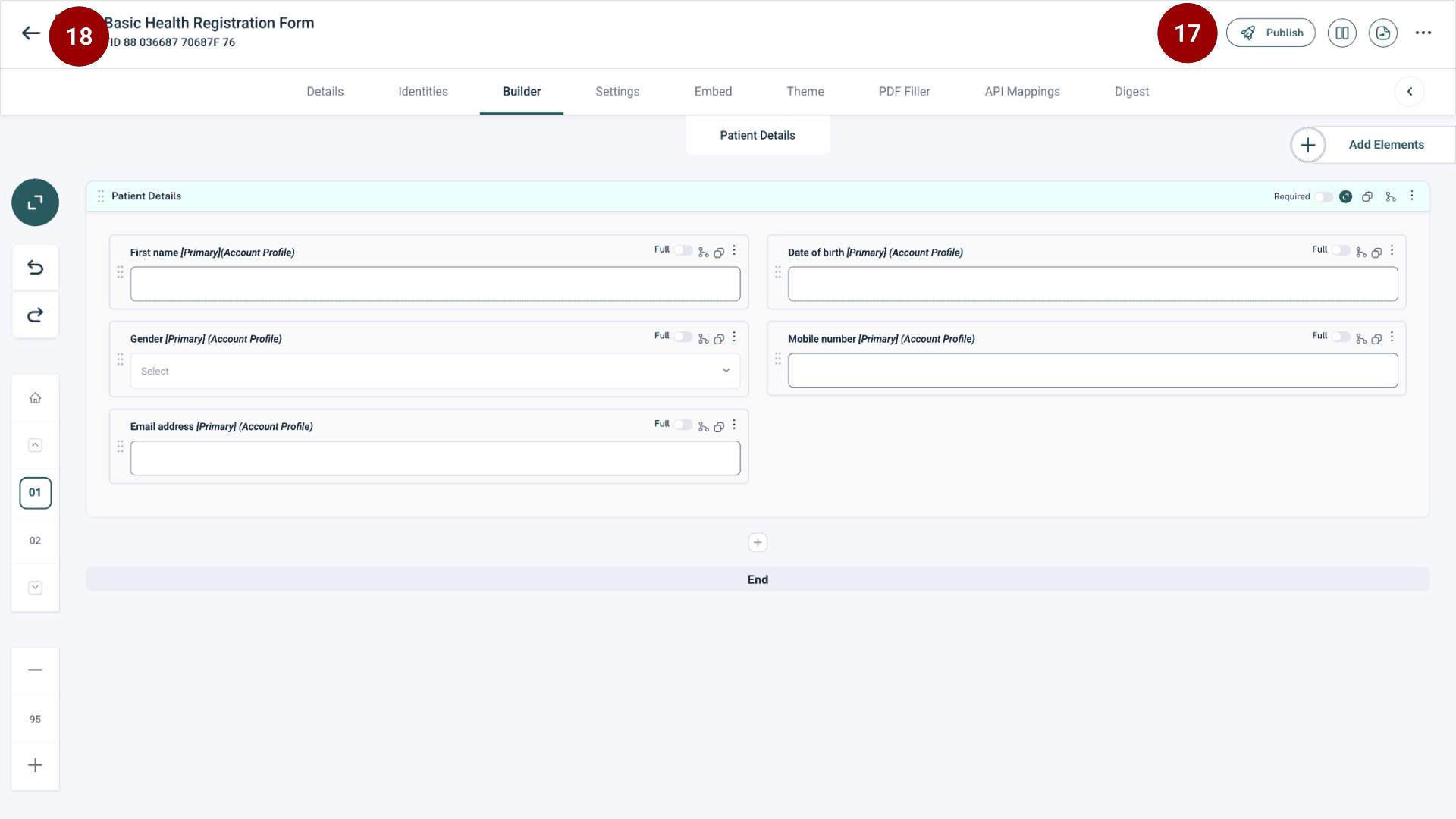This screenshot has height=819, width=1456.
Task: Open three-dot menu for Email address field
Action: click(x=734, y=425)
